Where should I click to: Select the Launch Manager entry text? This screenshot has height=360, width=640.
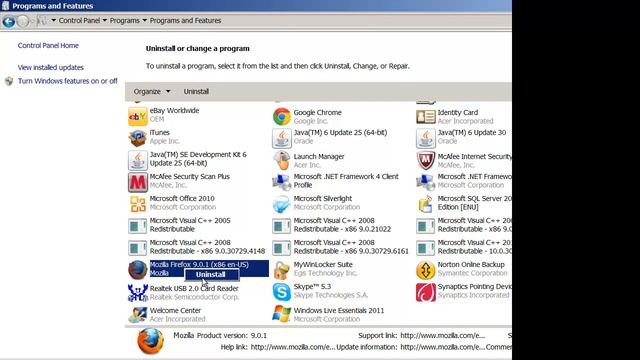pos(319,161)
